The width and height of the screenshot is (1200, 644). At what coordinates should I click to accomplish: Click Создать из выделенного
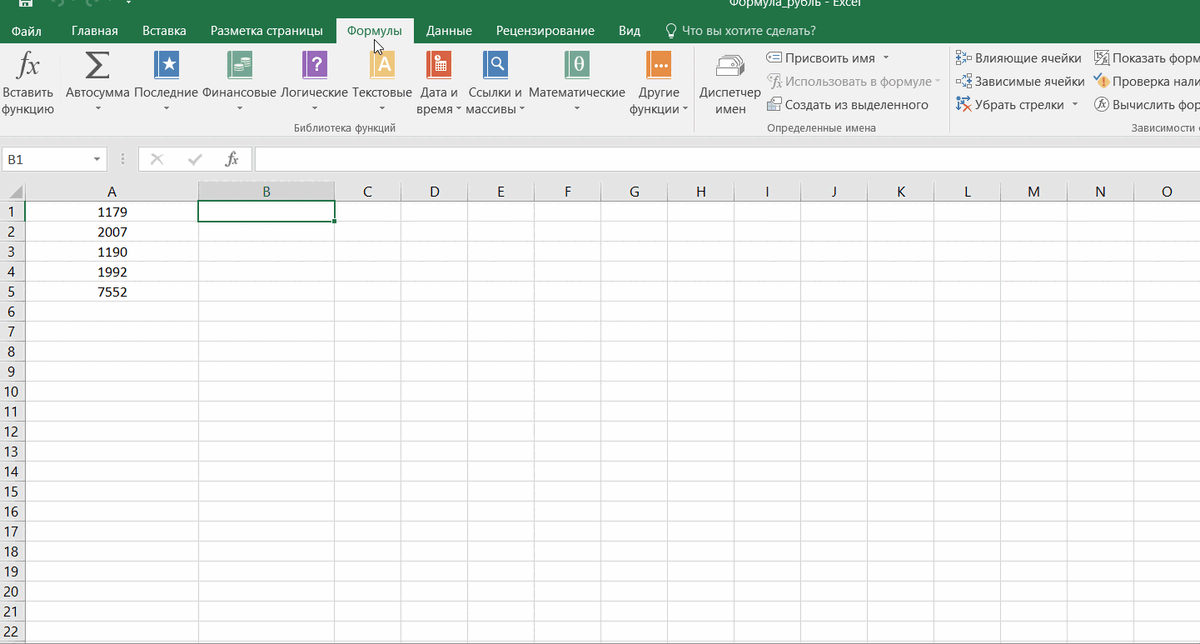click(x=848, y=105)
